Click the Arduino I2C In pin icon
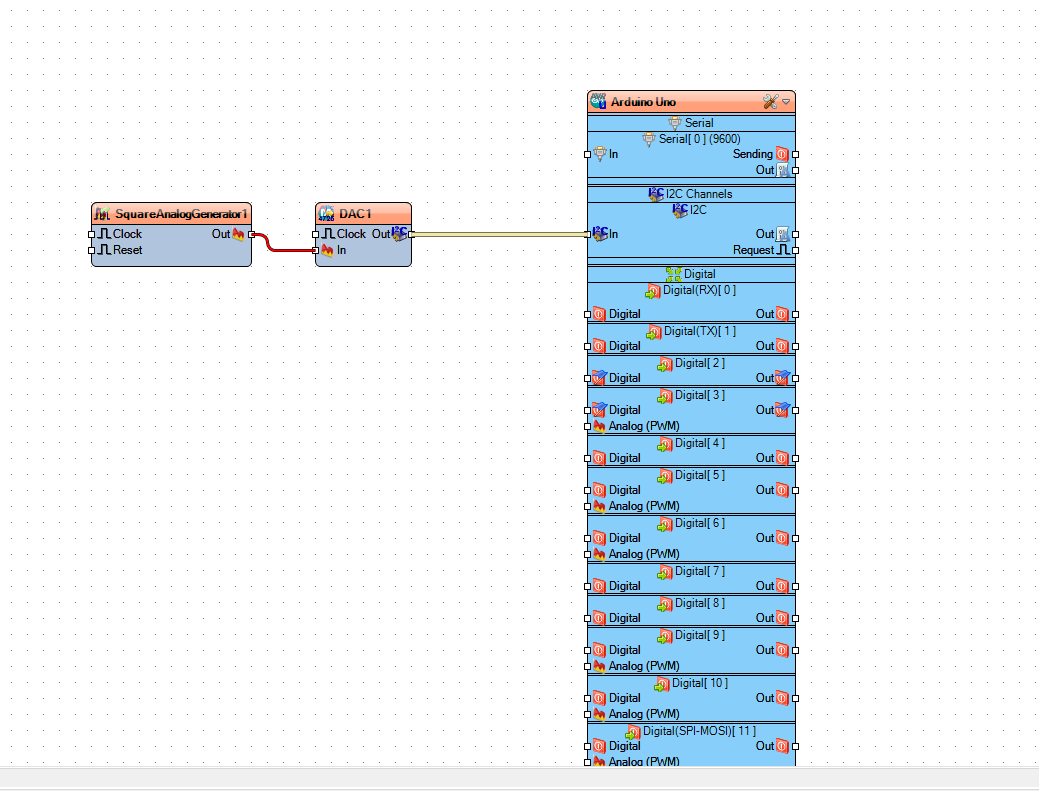This screenshot has width=1039, height=791. 600,234
